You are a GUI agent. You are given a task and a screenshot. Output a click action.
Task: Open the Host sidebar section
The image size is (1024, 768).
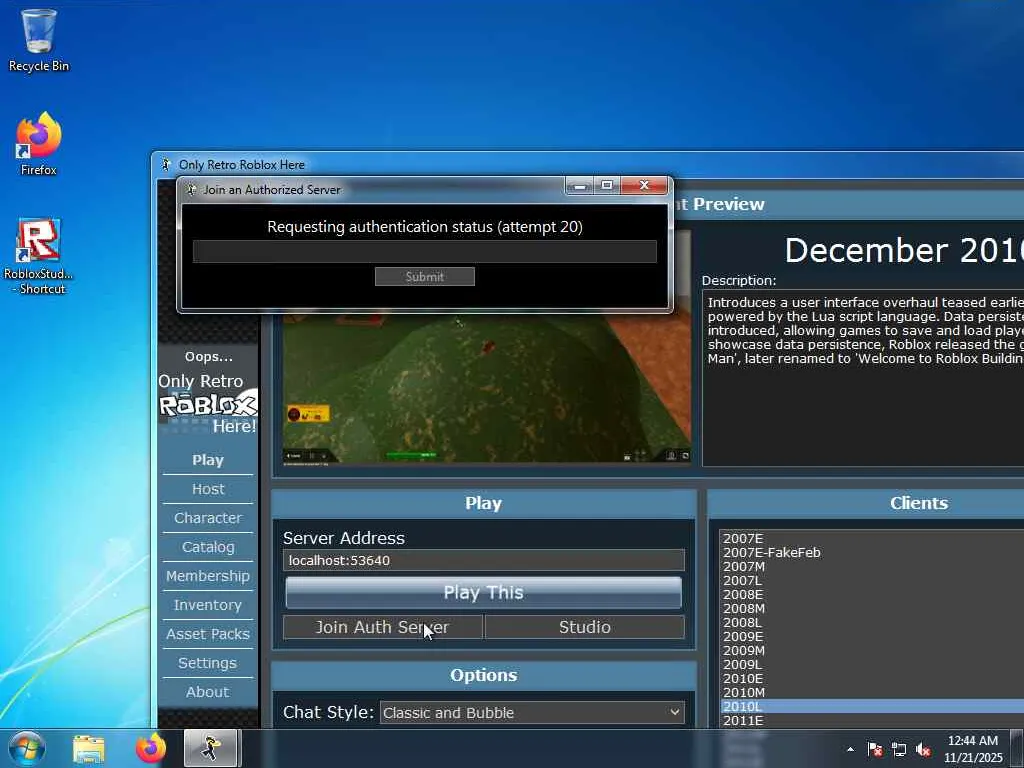point(208,489)
